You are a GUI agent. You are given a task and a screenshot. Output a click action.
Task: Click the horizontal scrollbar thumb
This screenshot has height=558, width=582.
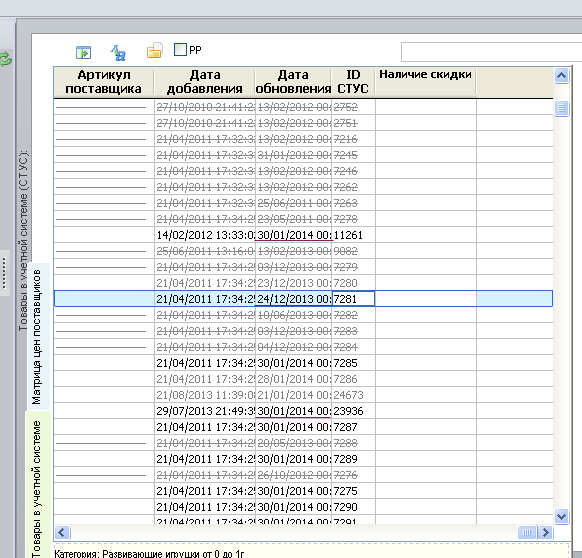[x=527, y=532]
